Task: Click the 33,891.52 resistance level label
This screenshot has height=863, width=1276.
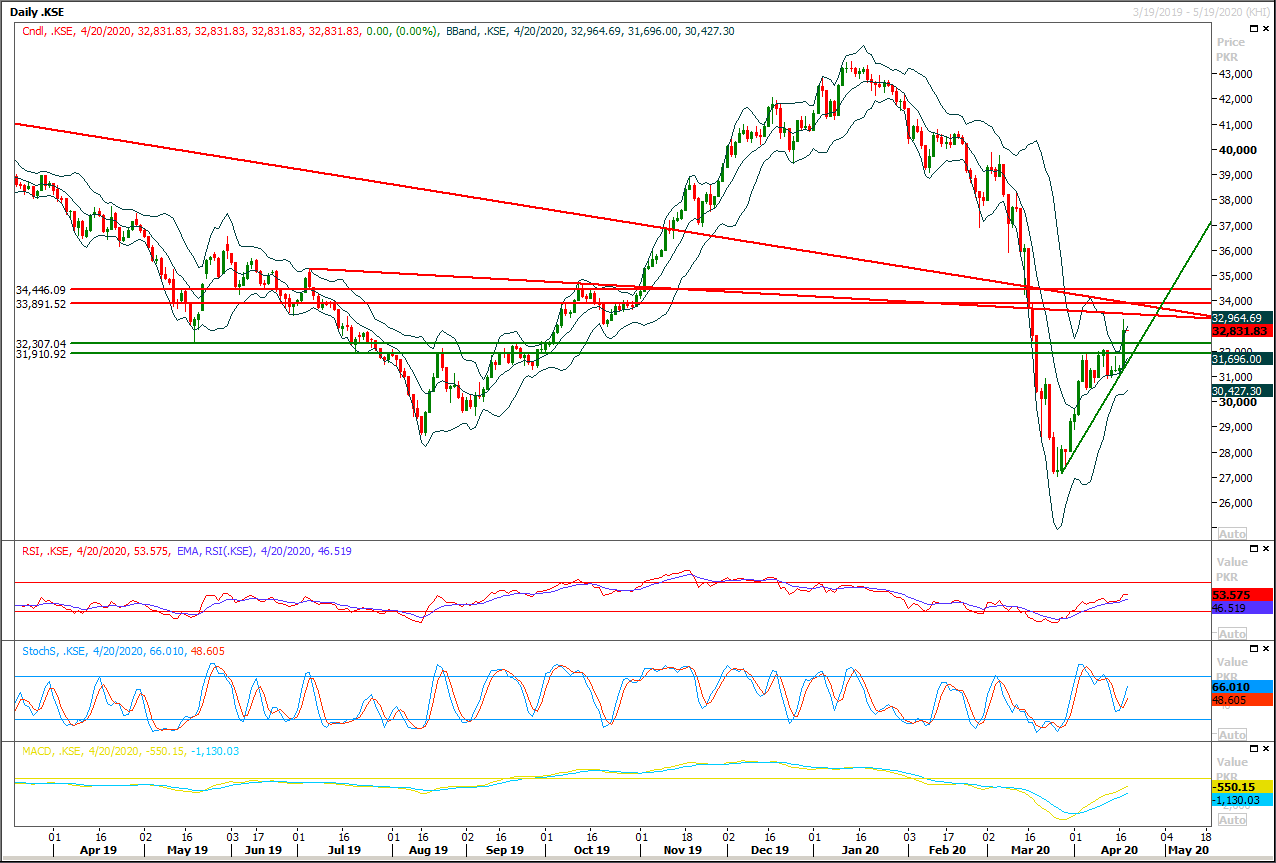Action: [40, 304]
